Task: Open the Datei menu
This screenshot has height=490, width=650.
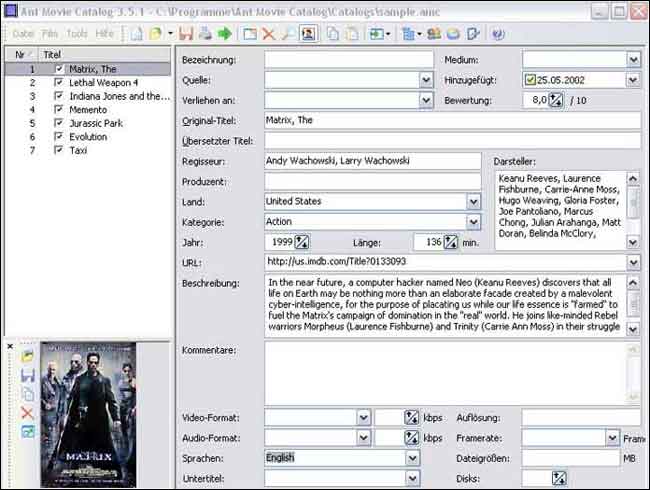Action: [23, 34]
